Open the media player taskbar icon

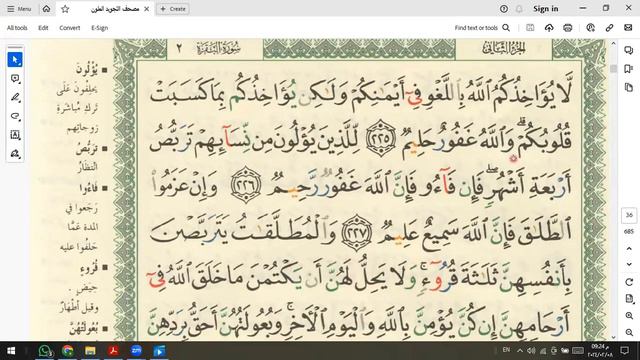click(159, 351)
